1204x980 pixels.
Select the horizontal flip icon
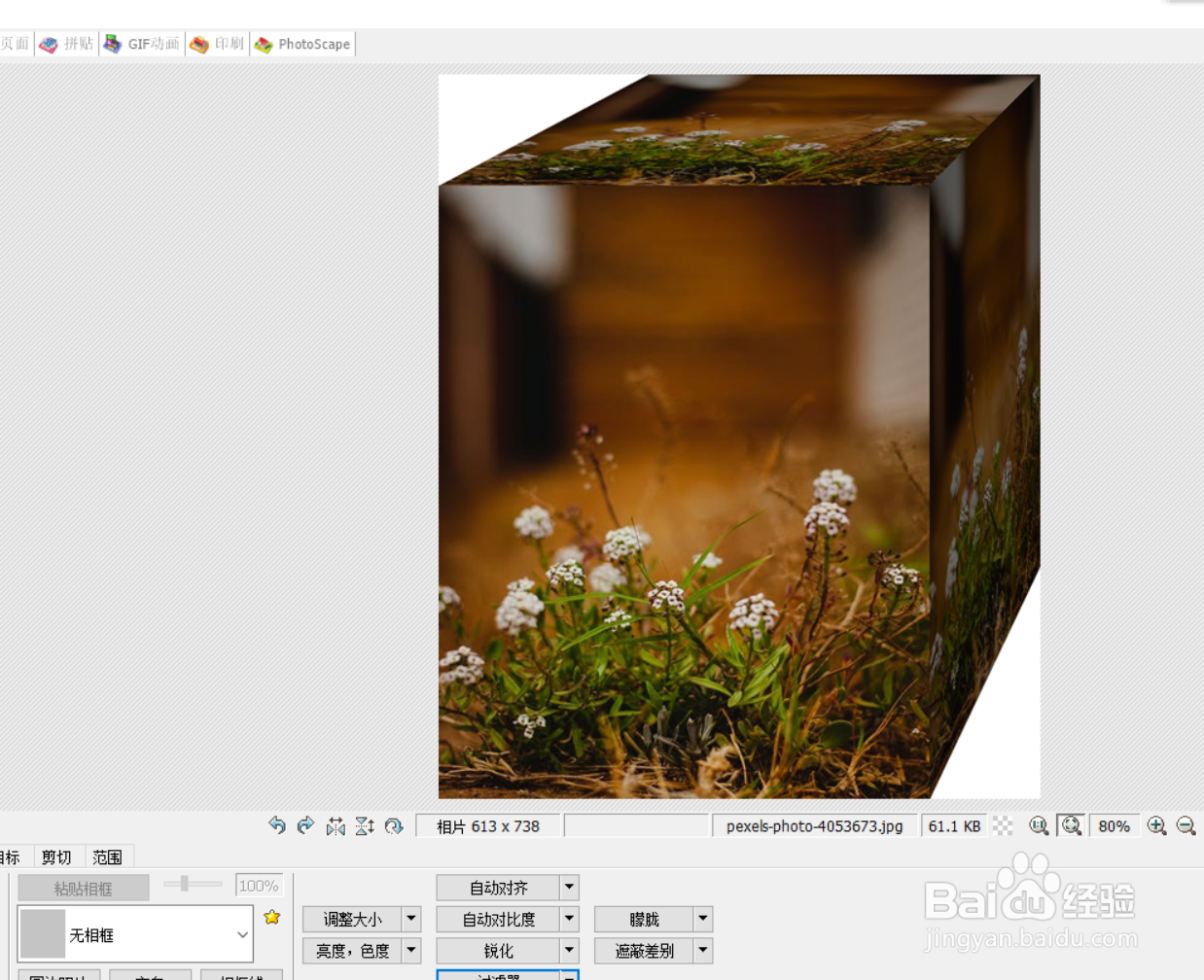(336, 825)
